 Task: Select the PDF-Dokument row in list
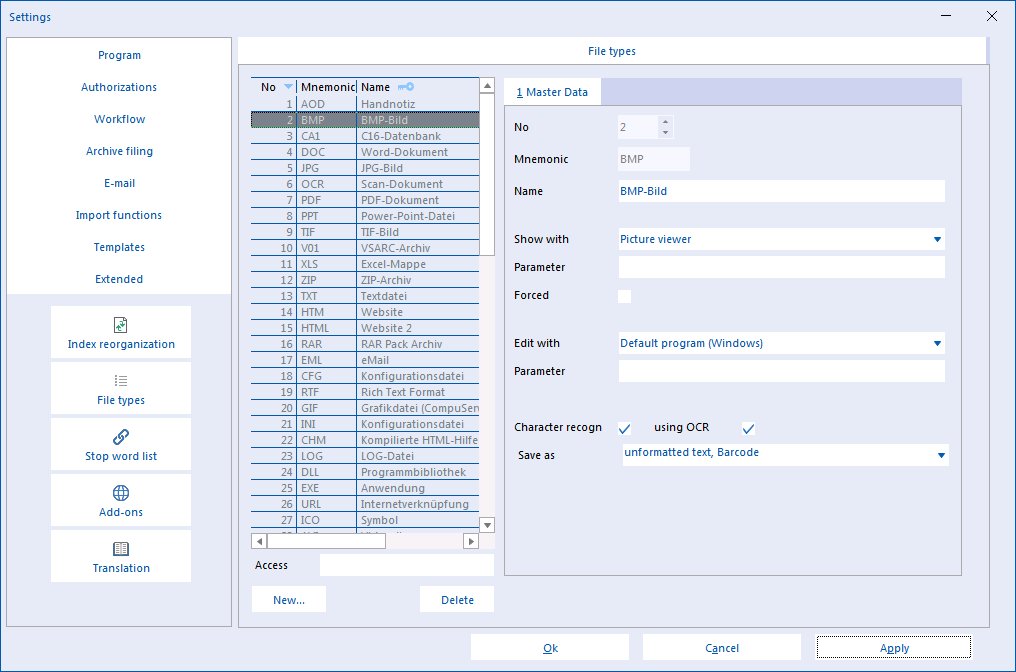(x=365, y=200)
